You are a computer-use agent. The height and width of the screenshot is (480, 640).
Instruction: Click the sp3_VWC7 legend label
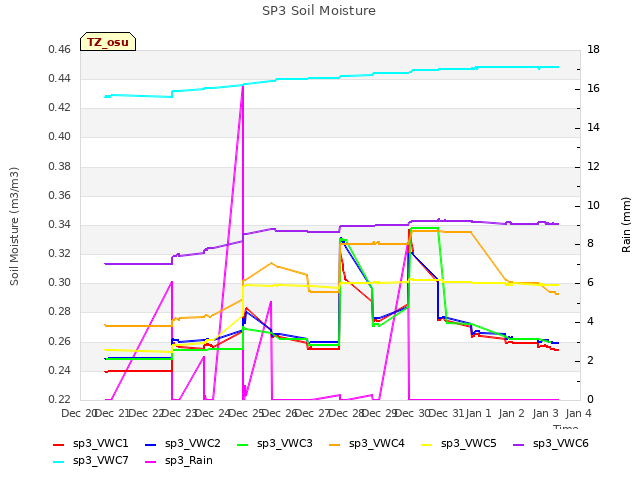point(100,460)
